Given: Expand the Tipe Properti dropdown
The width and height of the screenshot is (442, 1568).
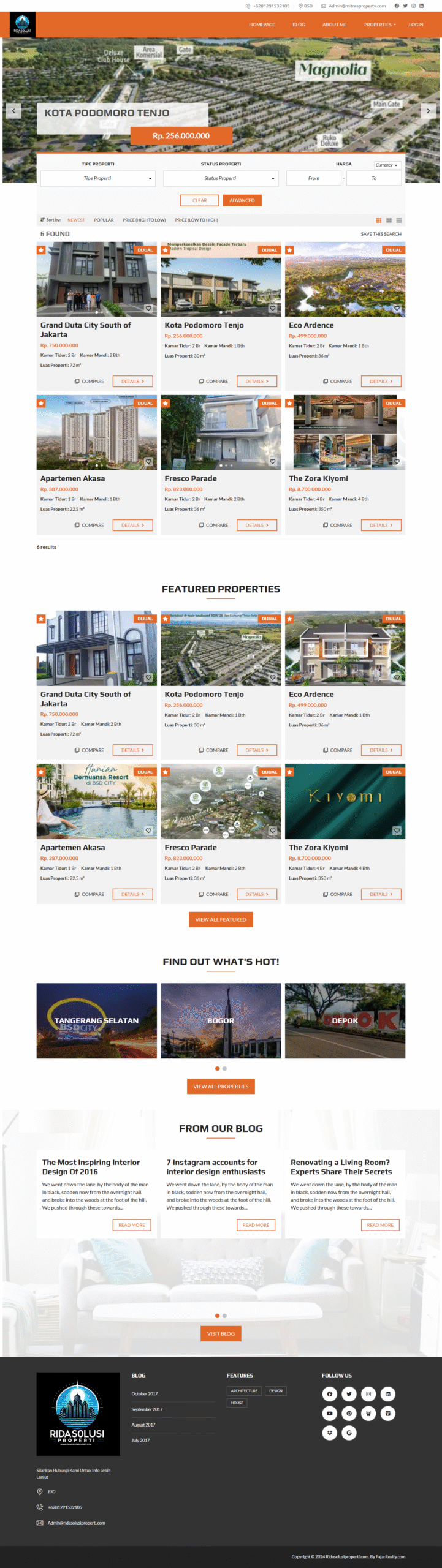Looking at the screenshot, I should click(98, 178).
